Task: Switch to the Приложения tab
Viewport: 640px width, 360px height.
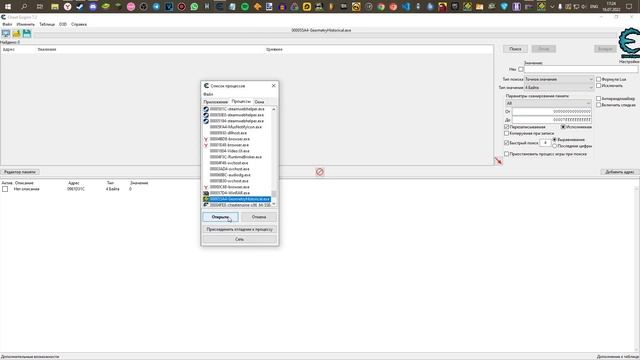Action: [216, 102]
